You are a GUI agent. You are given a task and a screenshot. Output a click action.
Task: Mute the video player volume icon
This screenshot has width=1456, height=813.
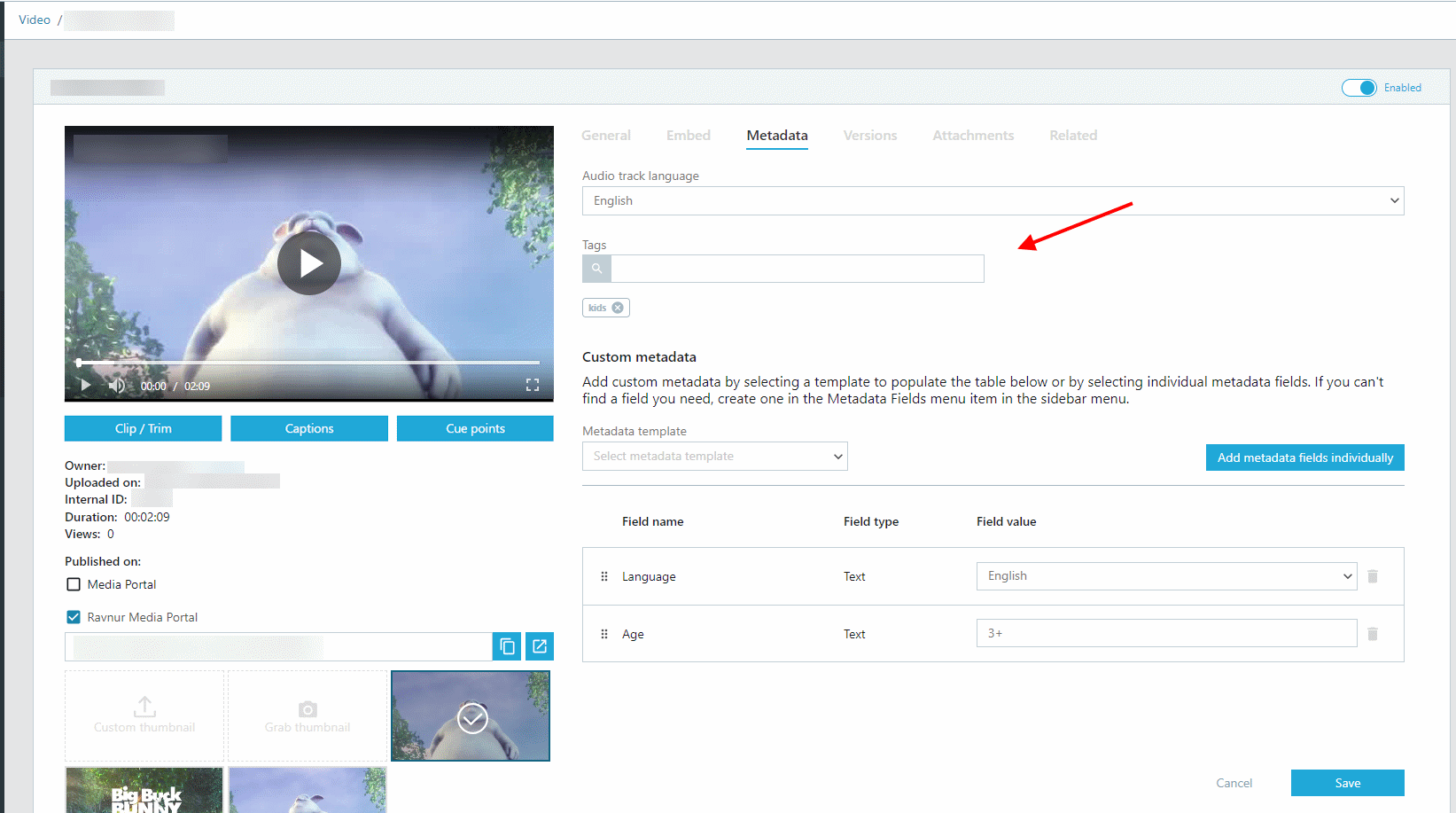pos(117,386)
